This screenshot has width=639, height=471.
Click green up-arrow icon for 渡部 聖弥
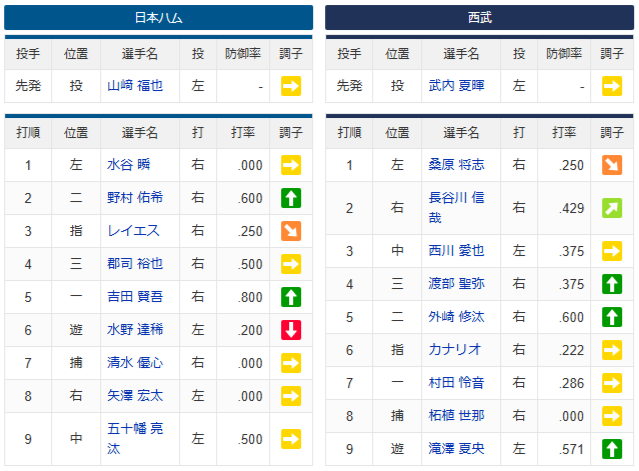click(612, 284)
